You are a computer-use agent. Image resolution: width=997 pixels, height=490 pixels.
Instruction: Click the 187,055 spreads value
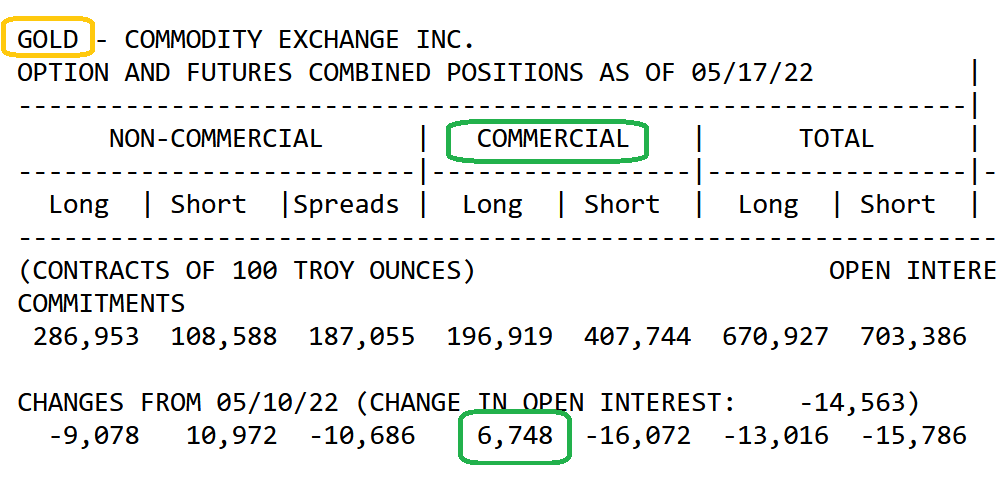(362, 337)
